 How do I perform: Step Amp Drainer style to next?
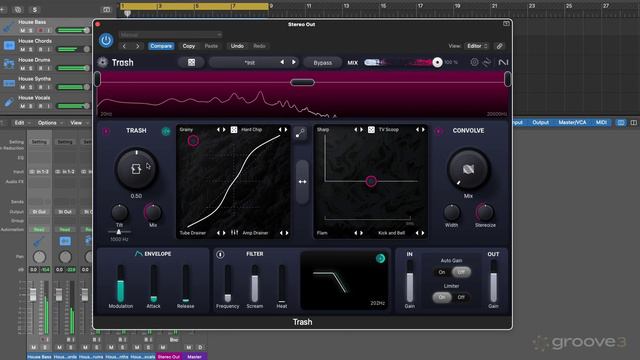pyautogui.click(x=287, y=233)
